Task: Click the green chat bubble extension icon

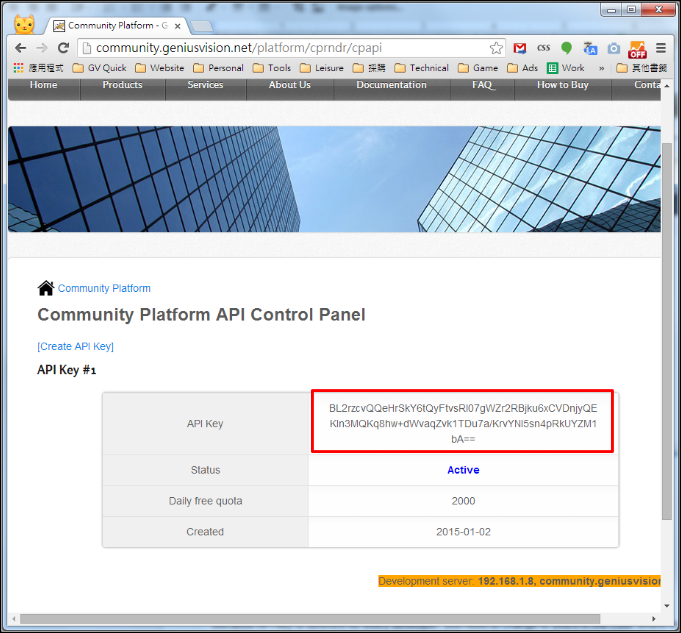Action: (x=566, y=48)
